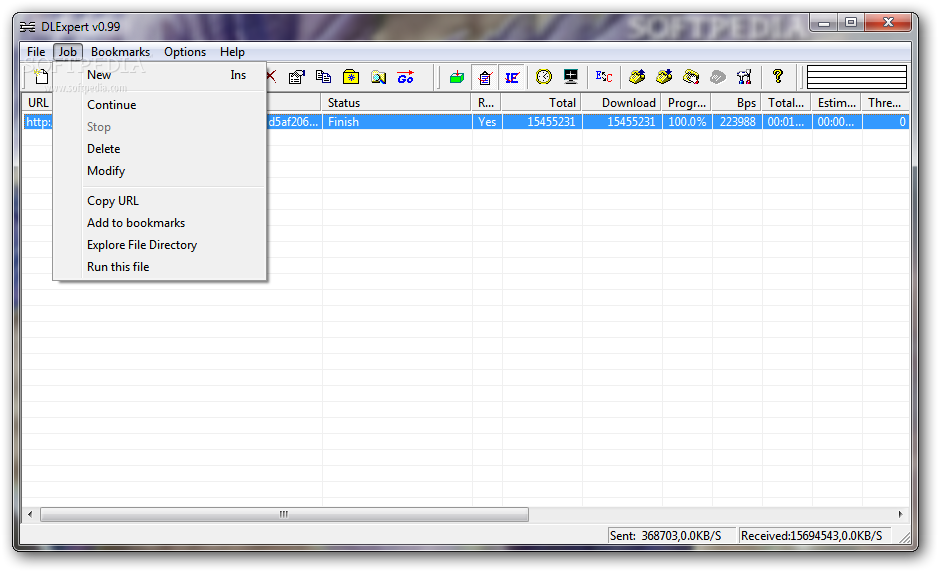Click the 00:01... total time cell
Viewport: 939px width, 572px height.
[x=787, y=122]
